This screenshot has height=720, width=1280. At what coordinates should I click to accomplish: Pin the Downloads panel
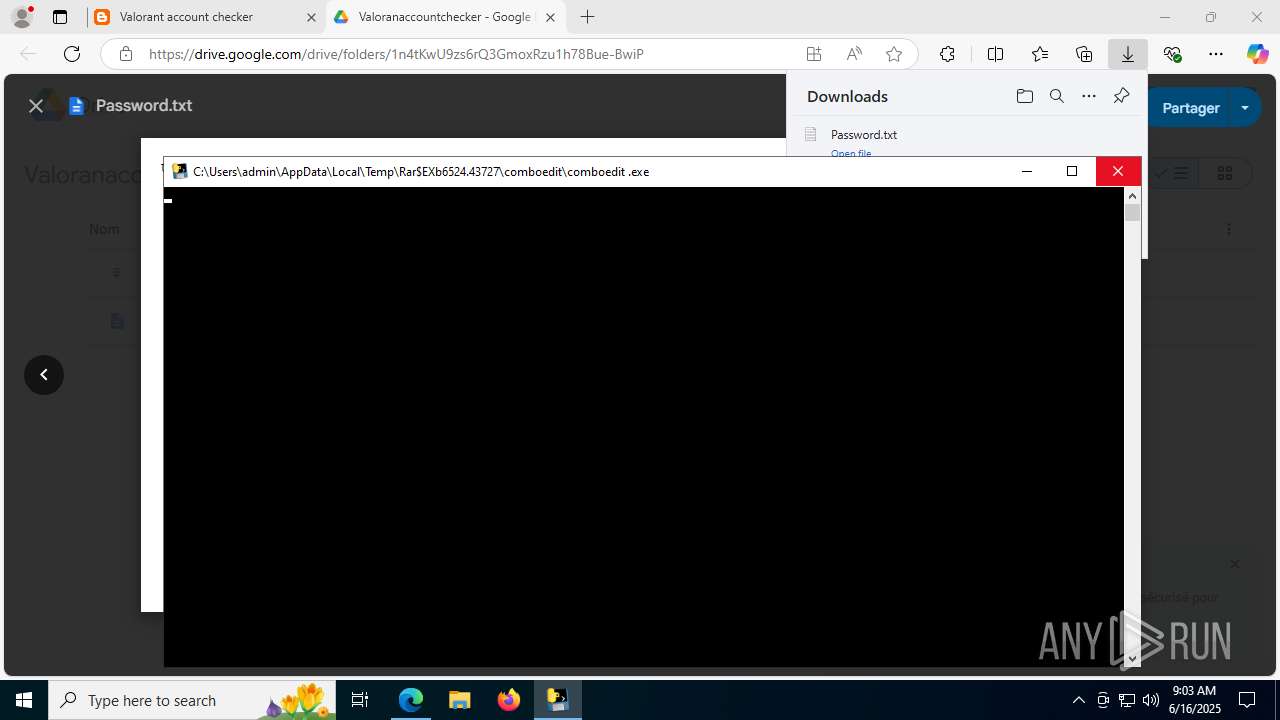[1121, 96]
